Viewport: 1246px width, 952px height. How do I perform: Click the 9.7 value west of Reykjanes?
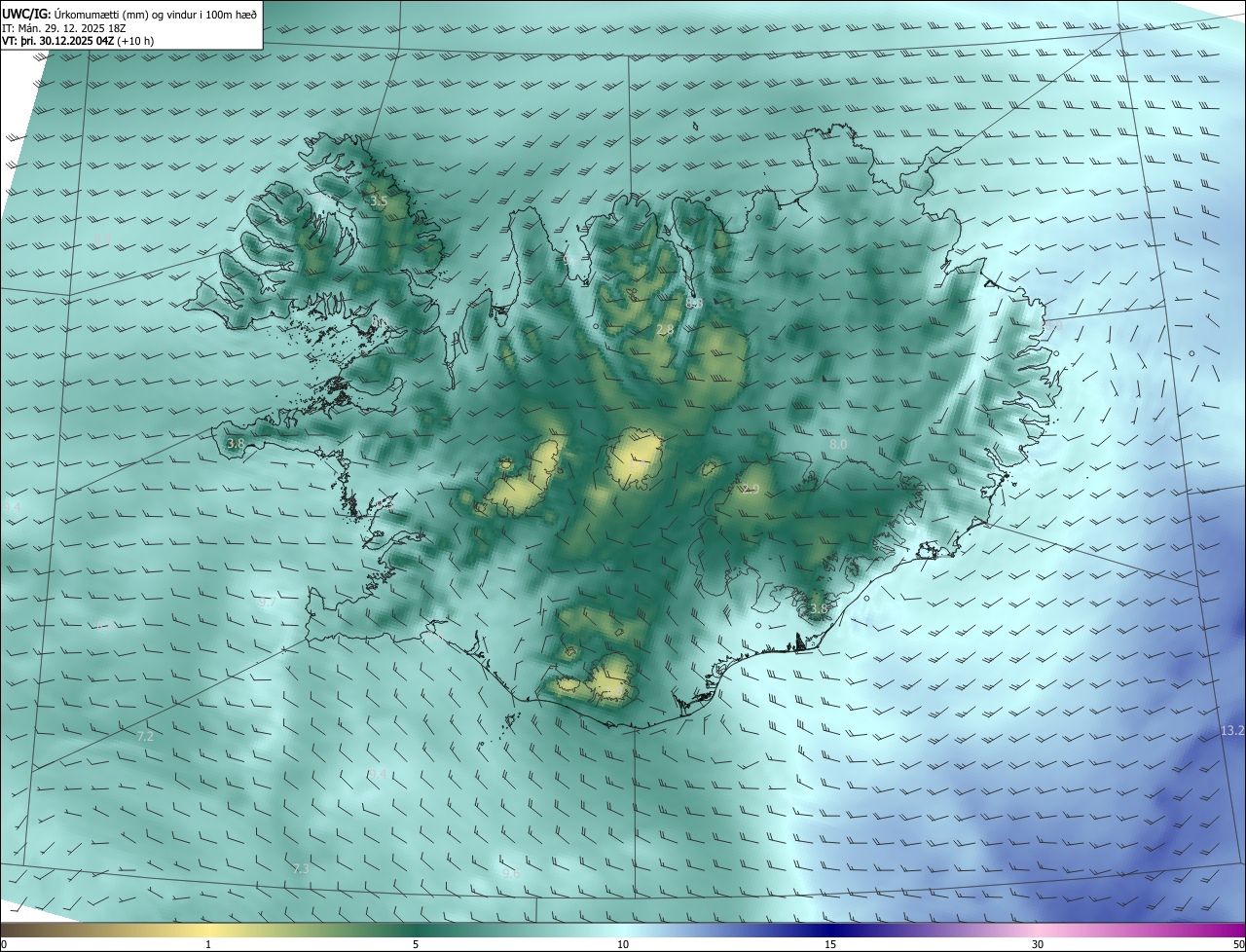(x=266, y=603)
